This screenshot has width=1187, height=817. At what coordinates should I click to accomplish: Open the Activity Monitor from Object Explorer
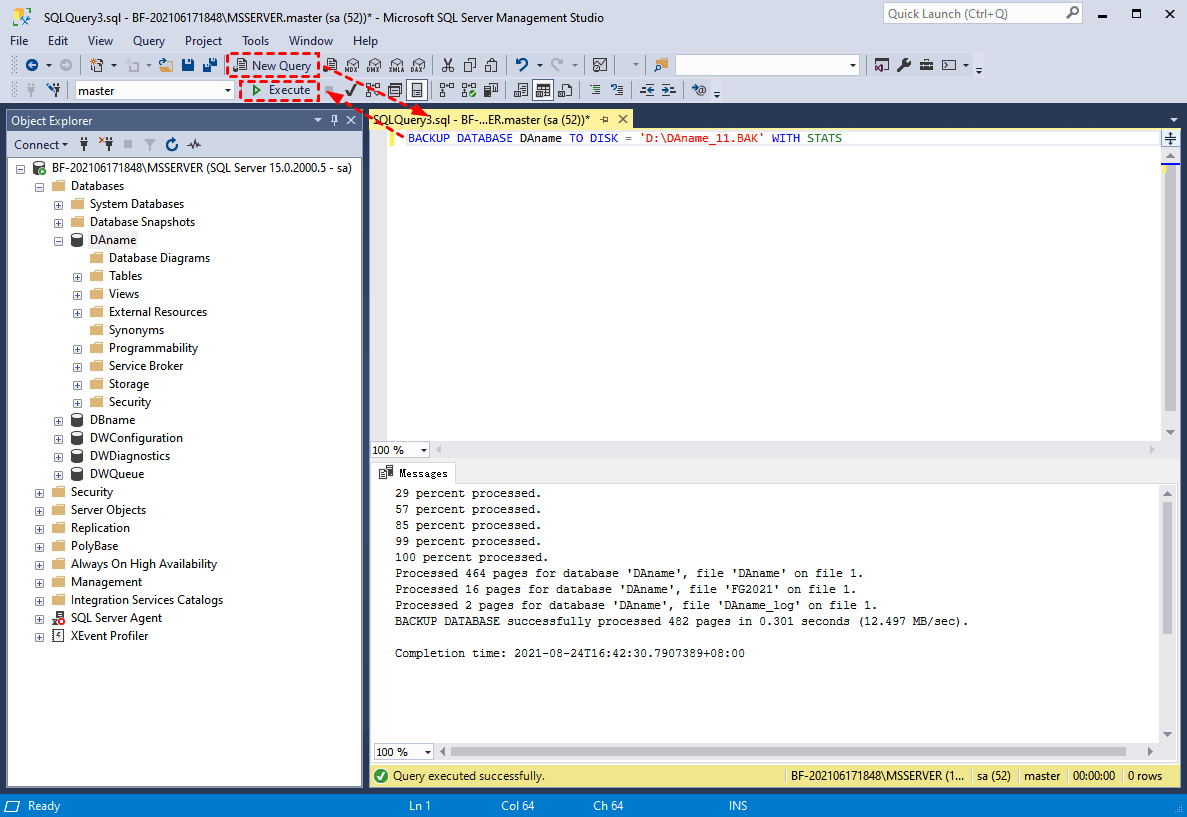click(x=194, y=144)
